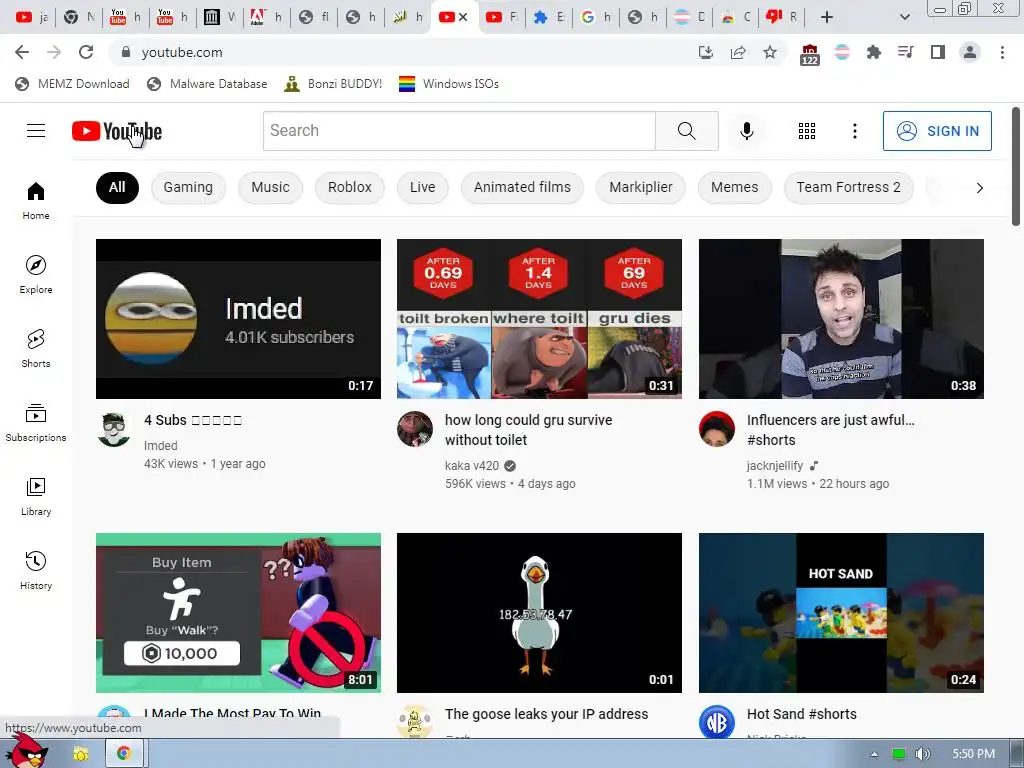Open the '4 Subs' video title
The image size is (1024, 768).
193,420
